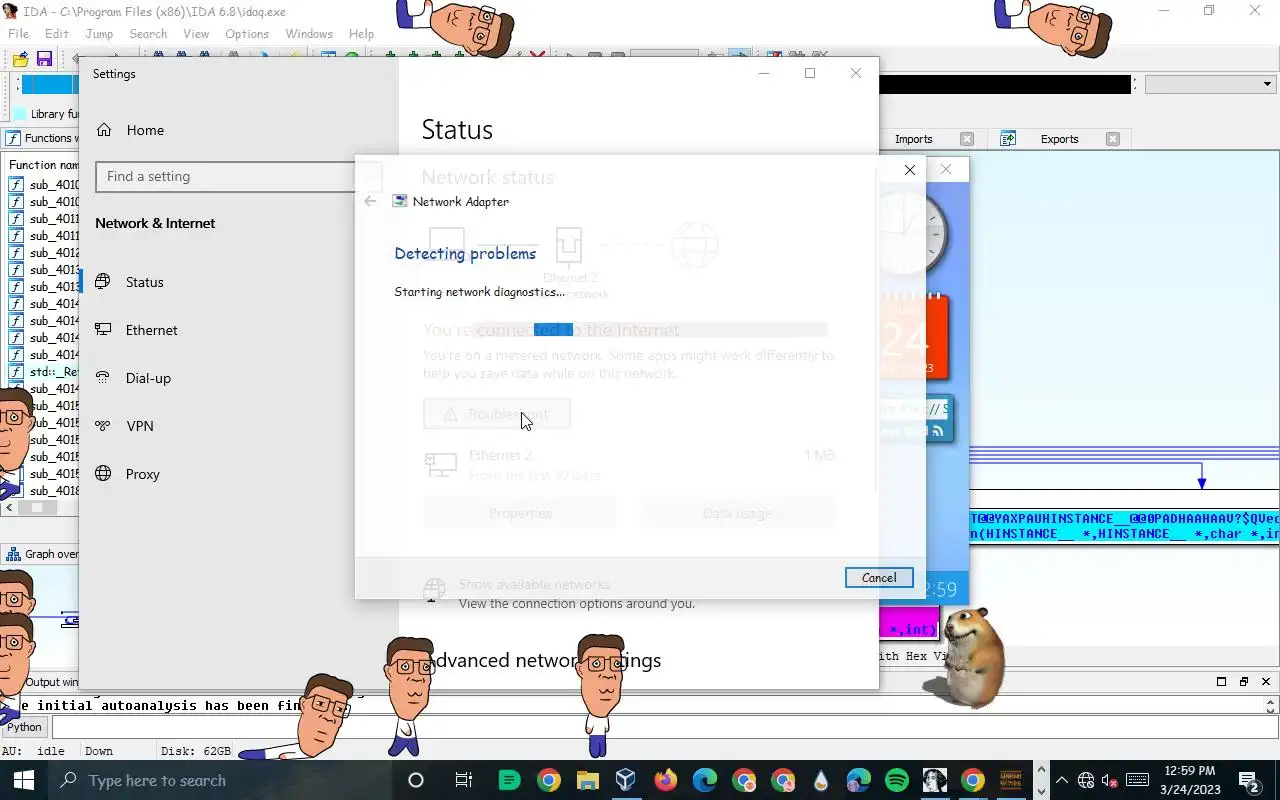
Task: Click the Library function color legend swatch
Action: [19, 114]
